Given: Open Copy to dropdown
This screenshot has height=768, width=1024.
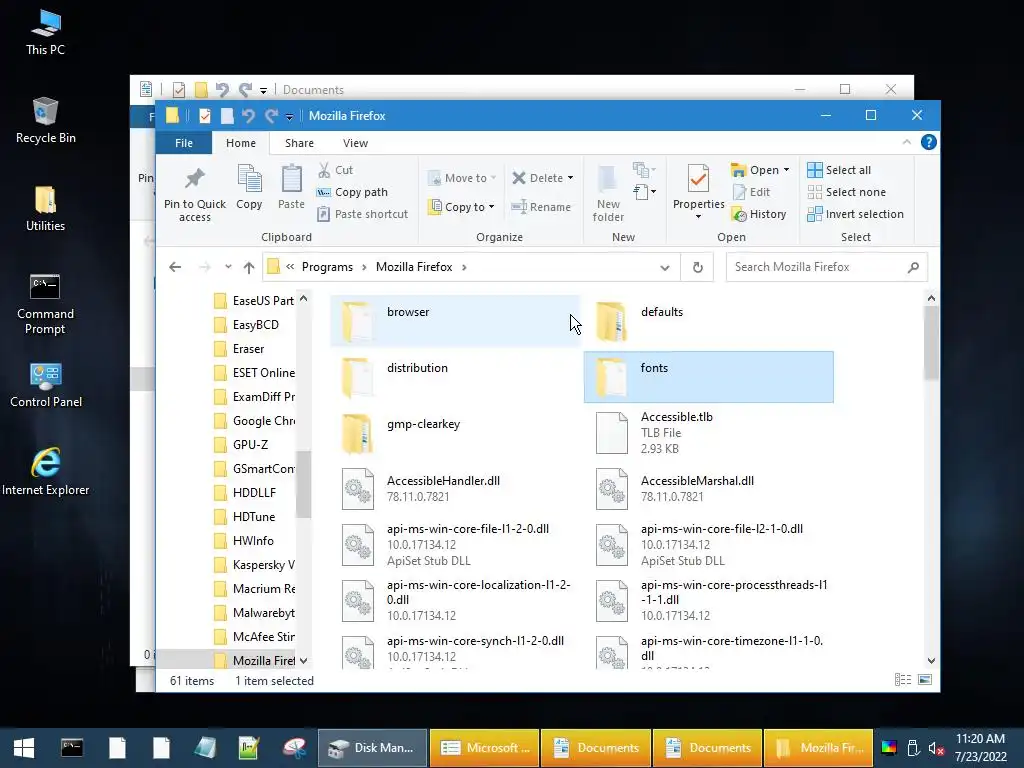Looking at the screenshot, I should pyautogui.click(x=461, y=207).
